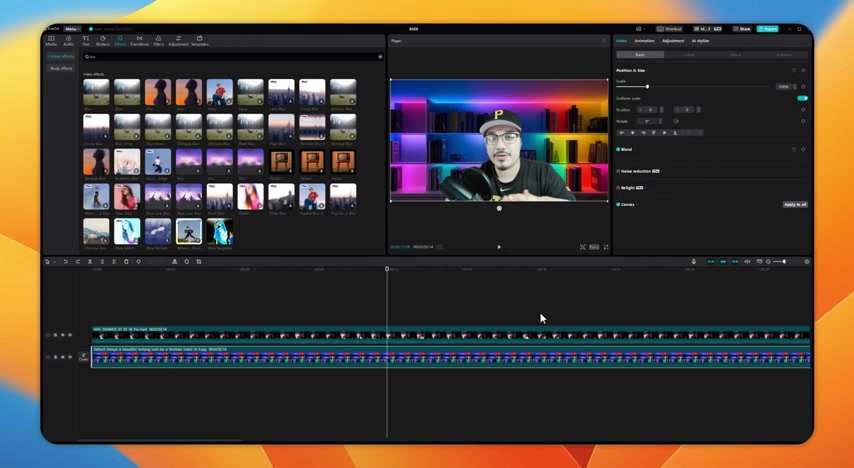The width and height of the screenshot is (854, 468).
Task: Reset Position & Size with the reset icon
Action: 794,70
